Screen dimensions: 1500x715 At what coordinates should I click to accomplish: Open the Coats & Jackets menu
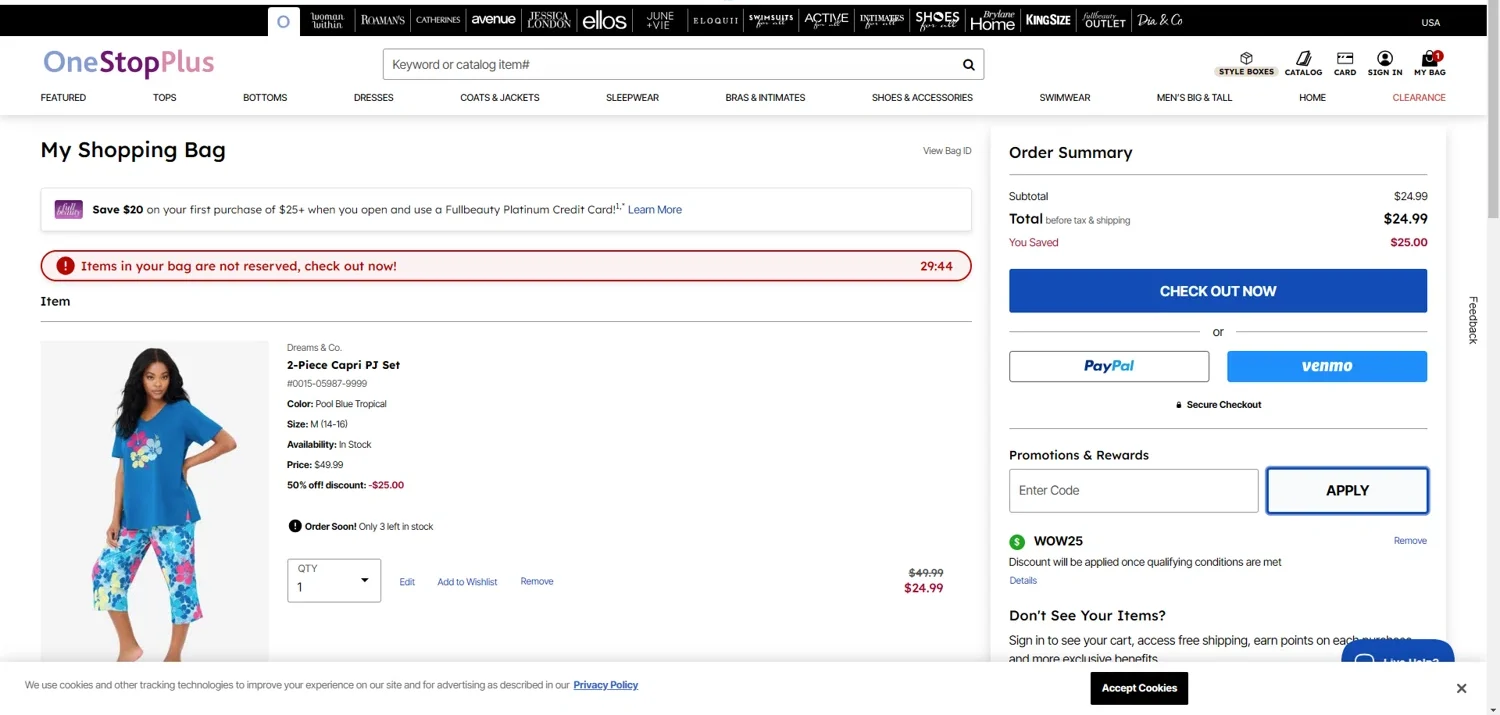click(500, 98)
